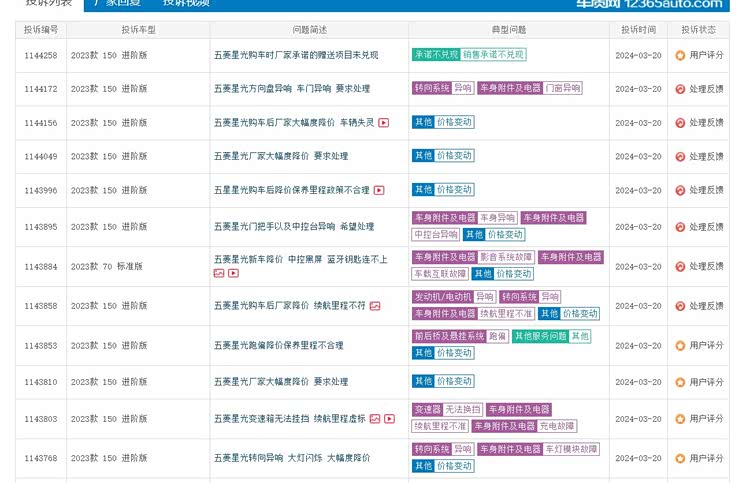
Task: Click the 投诉时间 column header
Action: click(x=638, y=30)
